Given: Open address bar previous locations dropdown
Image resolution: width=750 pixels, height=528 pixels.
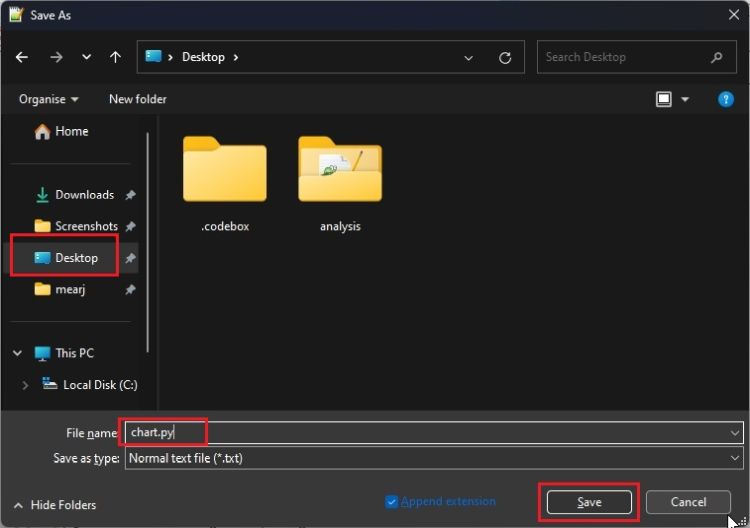Looking at the screenshot, I should pos(469,58).
